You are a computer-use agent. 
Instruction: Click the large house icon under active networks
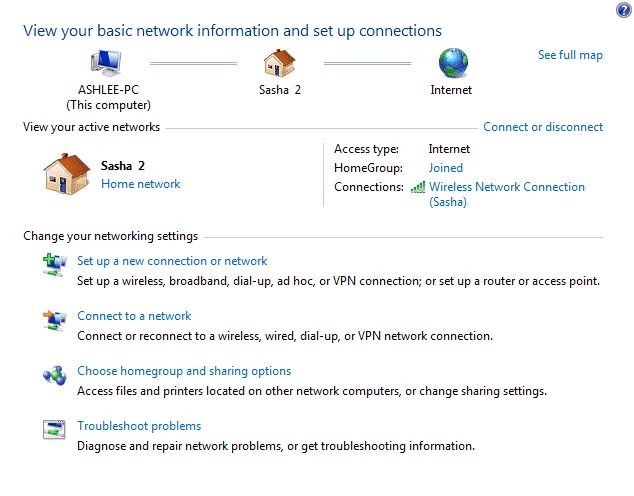coord(67,174)
